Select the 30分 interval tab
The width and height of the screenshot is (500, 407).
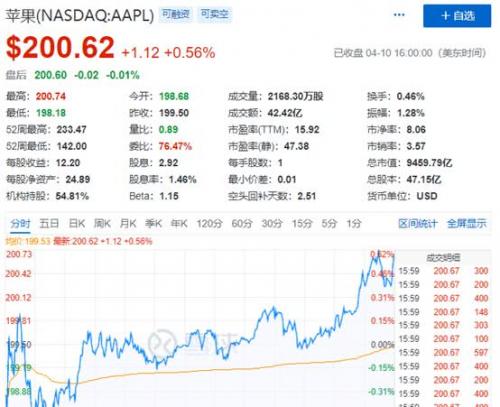pyautogui.click(x=272, y=223)
